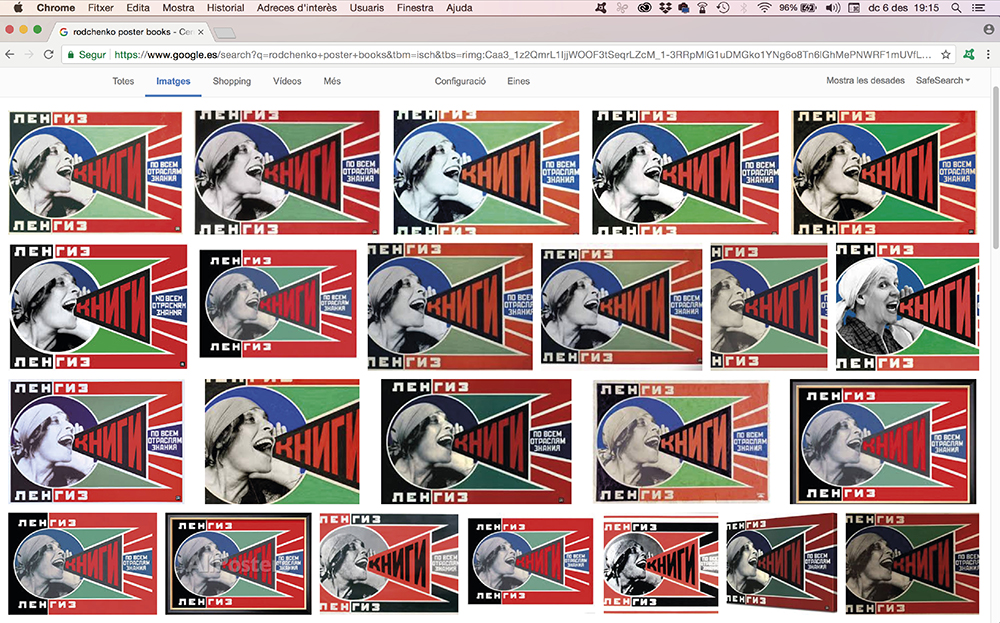Viewport: 1000px width, 623px height.
Task: Click the briefcase icon in the menu bar
Action: [684, 8]
